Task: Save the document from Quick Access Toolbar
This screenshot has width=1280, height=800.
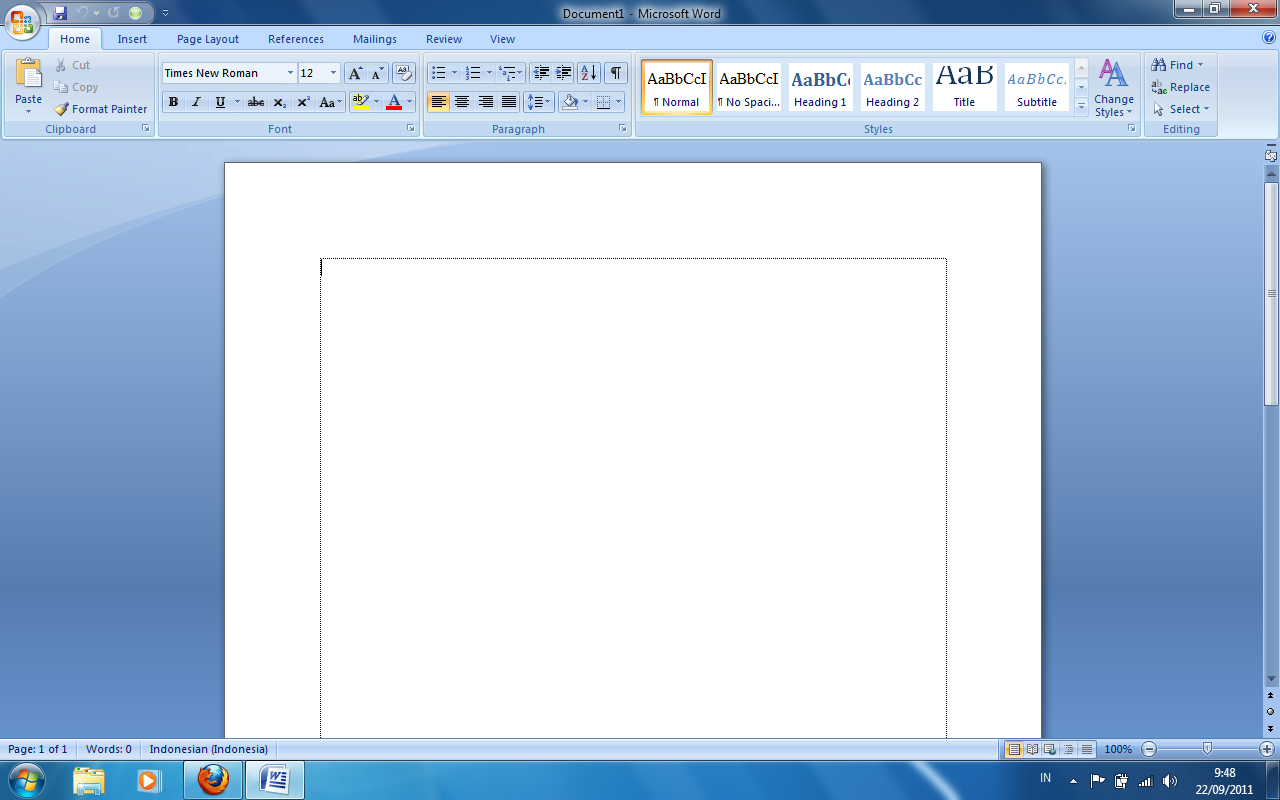Action: point(60,13)
